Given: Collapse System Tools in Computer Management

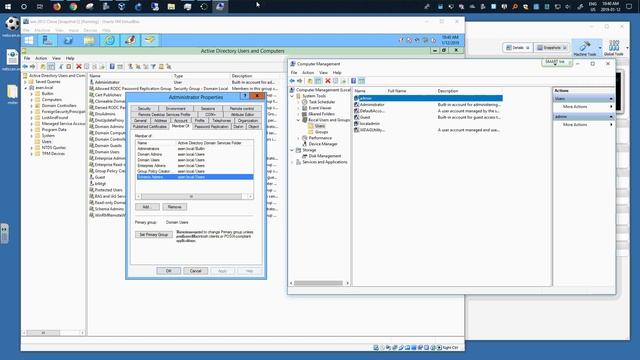Looking at the screenshot, I should pyautogui.click(x=292, y=96).
